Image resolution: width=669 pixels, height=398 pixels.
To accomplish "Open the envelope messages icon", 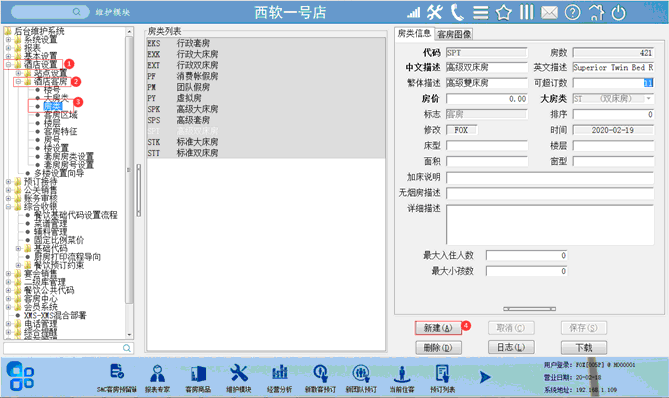I will [549, 12].
